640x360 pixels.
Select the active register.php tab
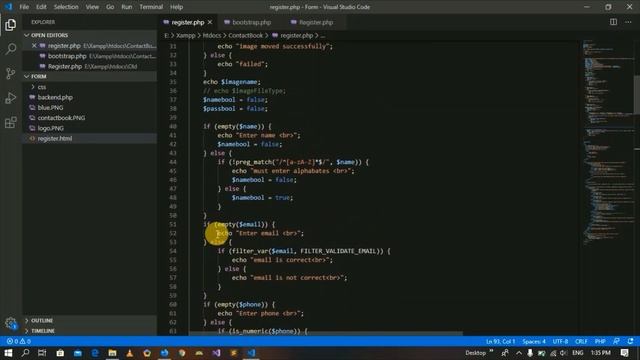pyautogui.click(x=188, y=22)
